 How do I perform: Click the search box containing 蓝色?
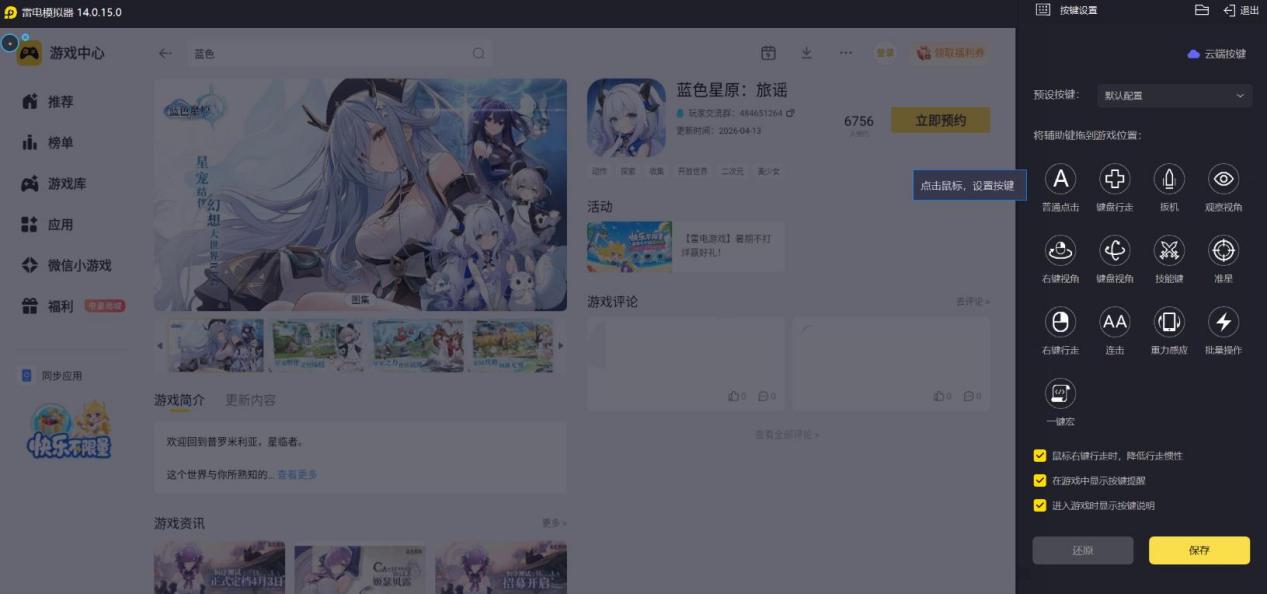pyautogui.click(x=340, y=53)
